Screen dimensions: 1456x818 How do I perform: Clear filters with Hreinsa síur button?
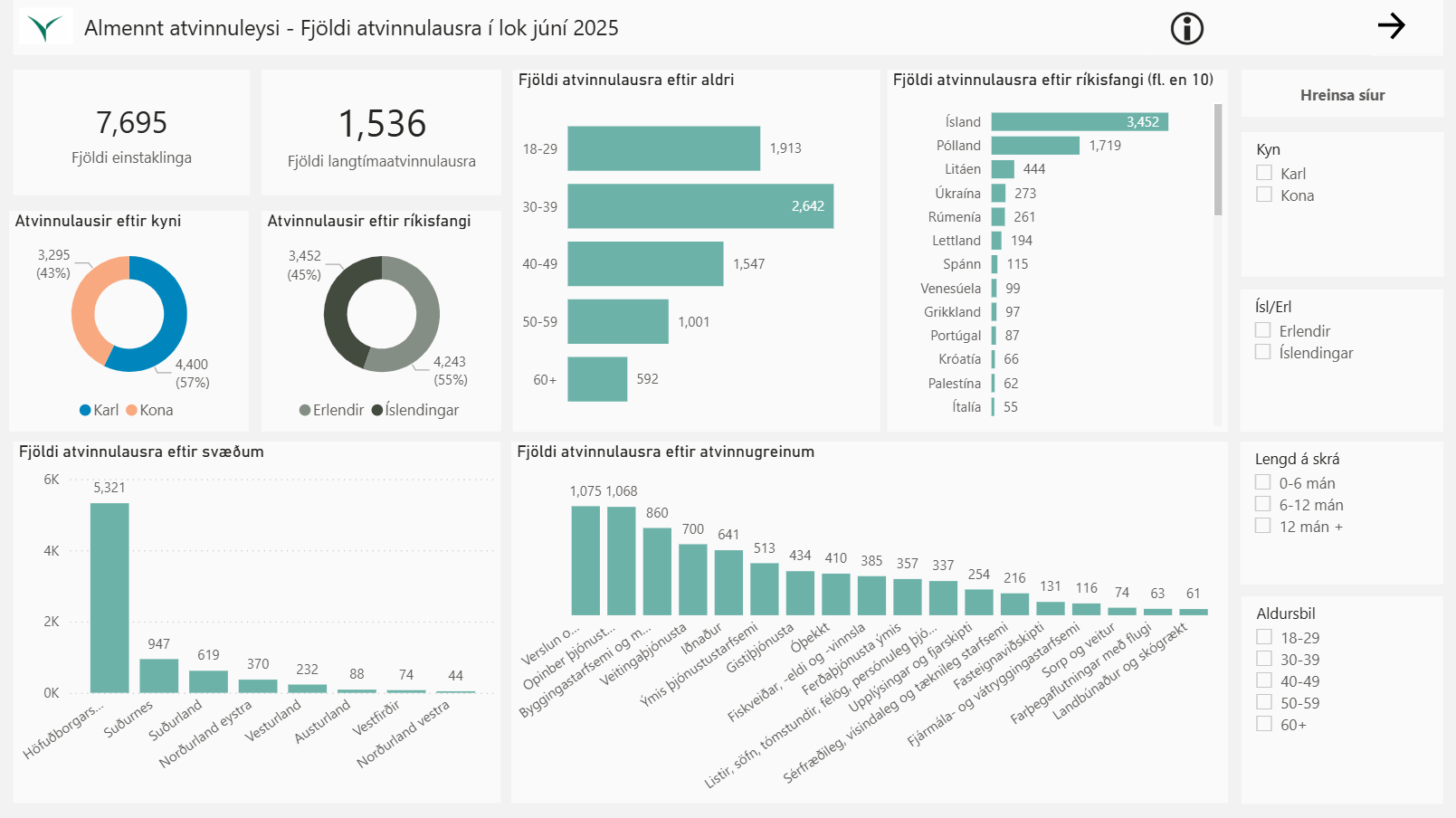(1342, 95)
